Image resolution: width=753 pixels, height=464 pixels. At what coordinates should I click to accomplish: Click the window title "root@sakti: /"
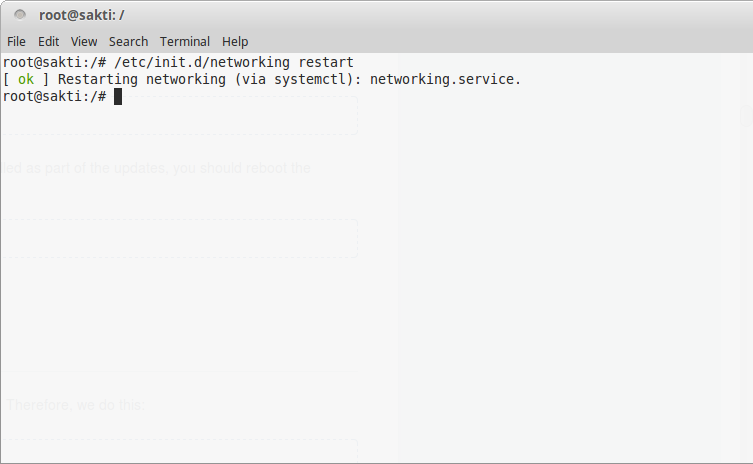point(82,15)
